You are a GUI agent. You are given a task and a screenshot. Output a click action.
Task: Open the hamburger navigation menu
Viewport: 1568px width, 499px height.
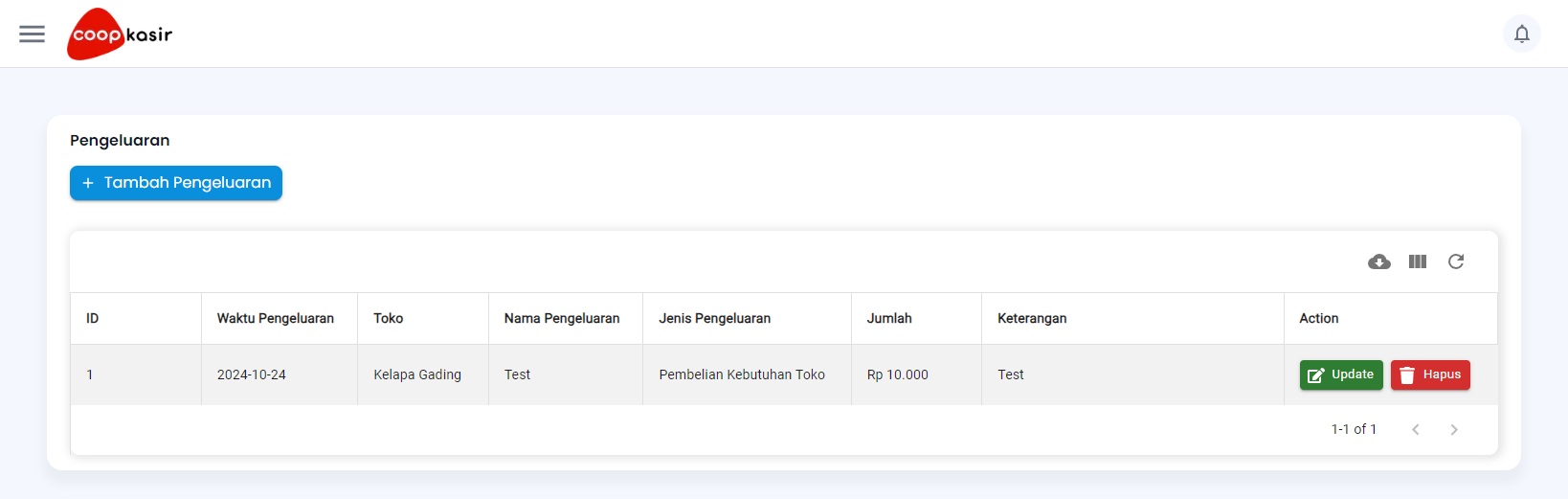point(32,34)
